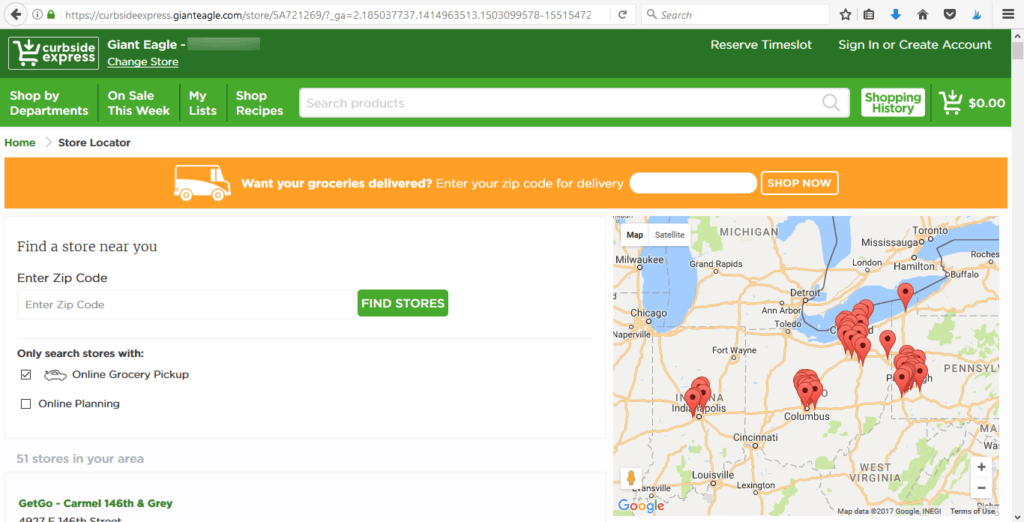Image resolution: width=1024 pixels, height=522 pixels.
Task: Zoom in on the map
Action: coord(982,467)
